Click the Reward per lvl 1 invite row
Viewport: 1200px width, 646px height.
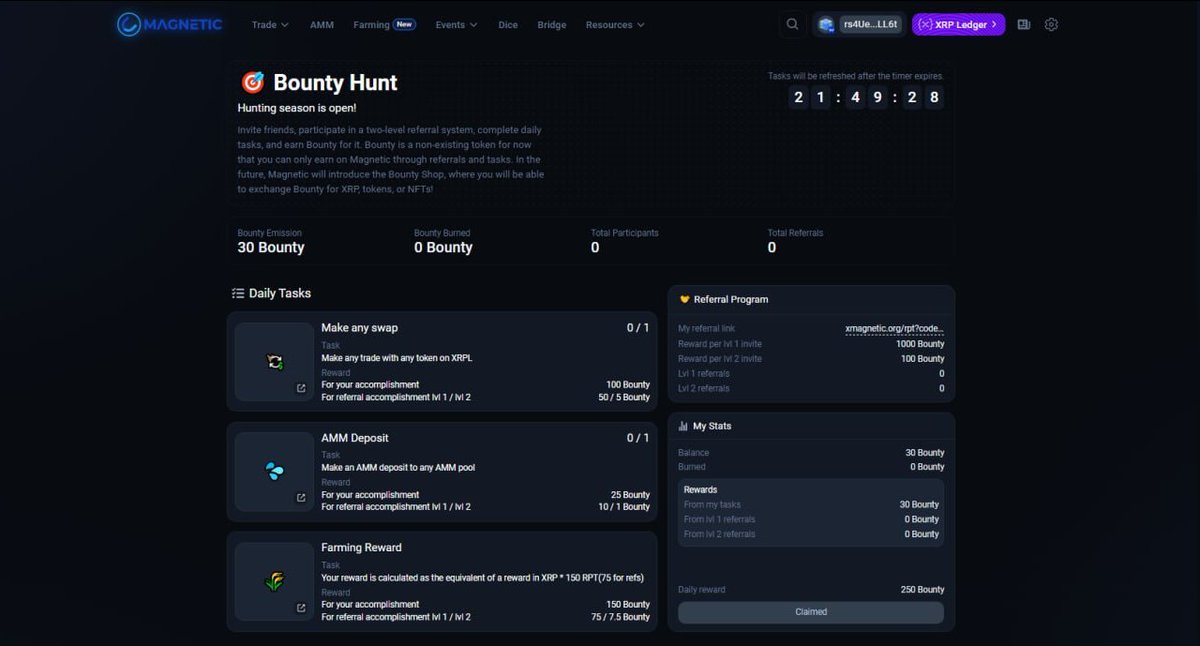811,344
